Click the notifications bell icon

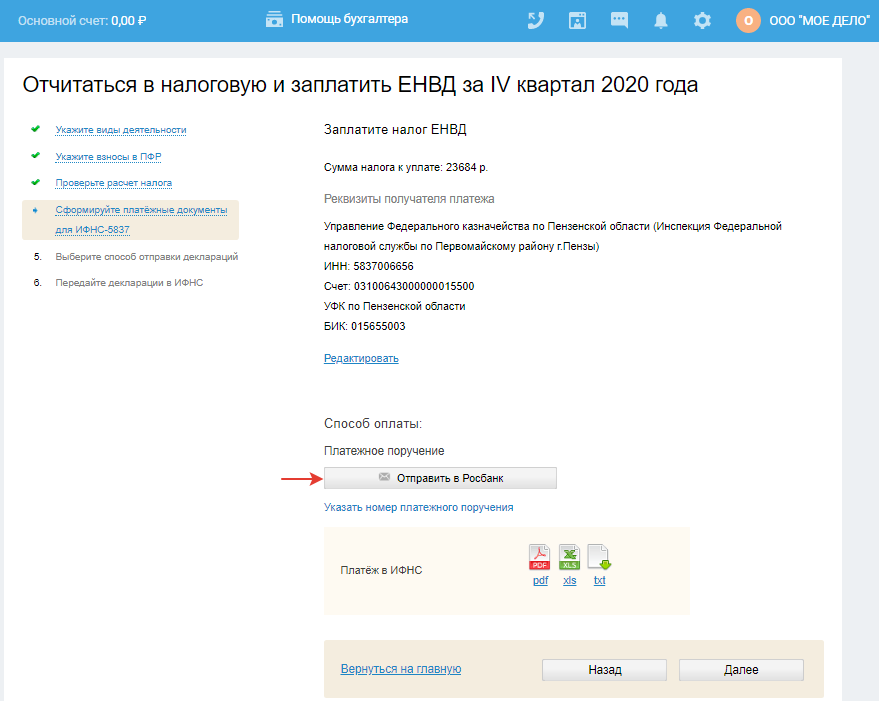tap(661, 20)
